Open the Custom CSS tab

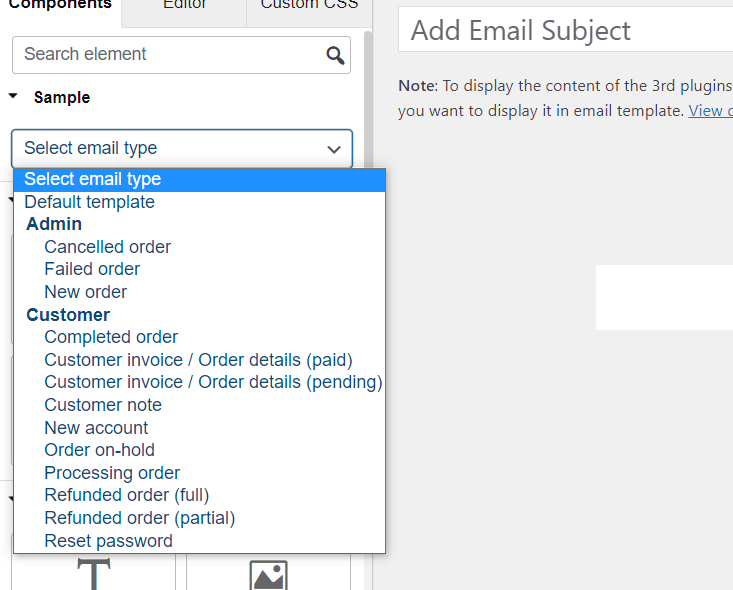pyautogui.click(x=308, y=5)
